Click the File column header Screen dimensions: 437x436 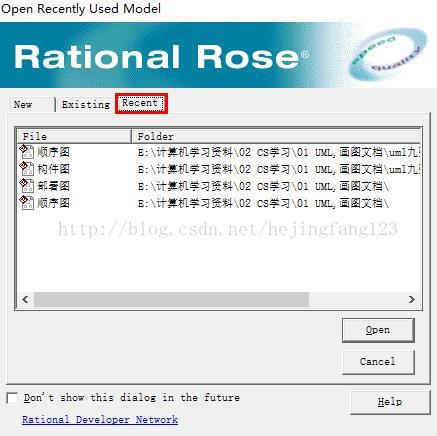pos(74,136)
